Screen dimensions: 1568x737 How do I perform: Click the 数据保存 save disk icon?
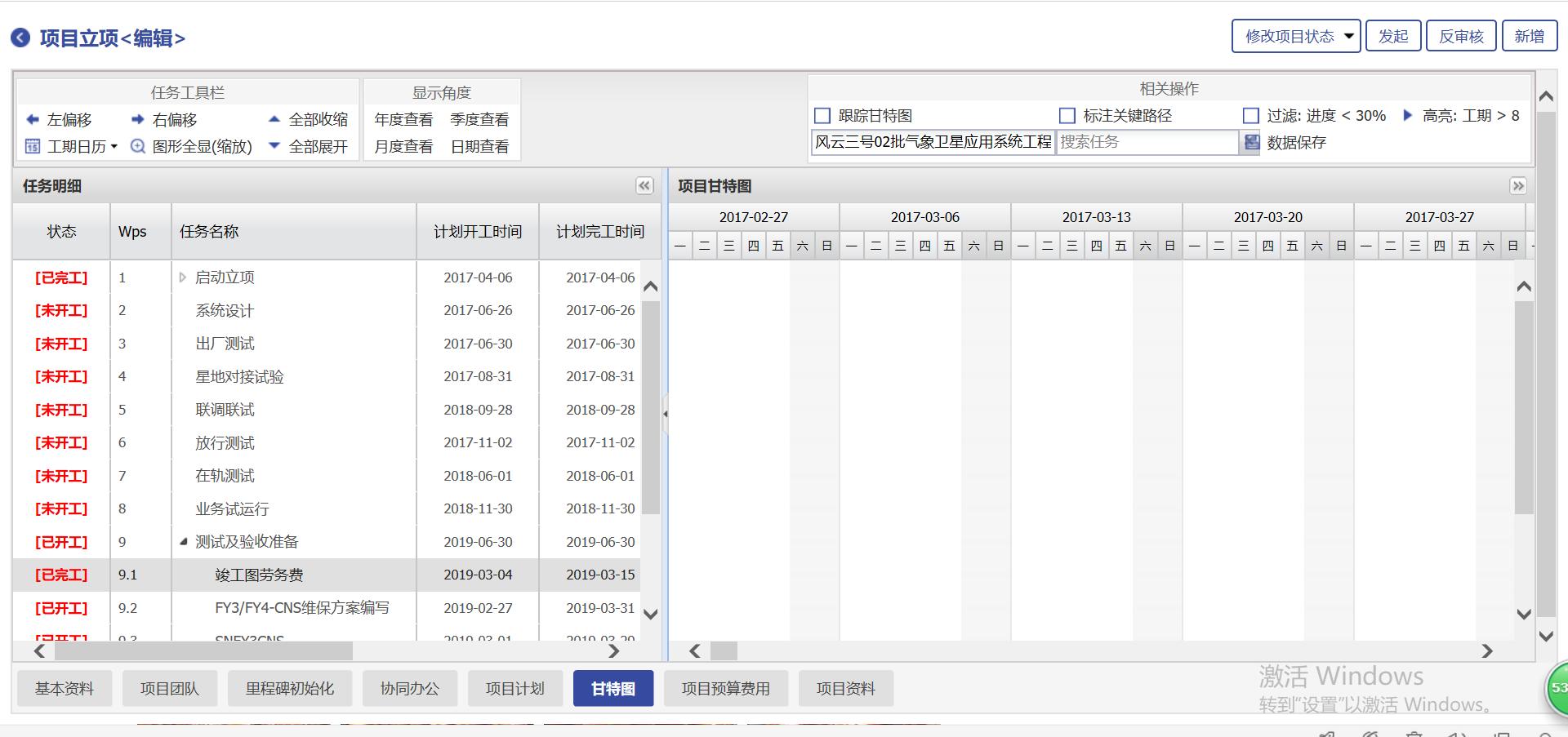[x=1251, y=143]
